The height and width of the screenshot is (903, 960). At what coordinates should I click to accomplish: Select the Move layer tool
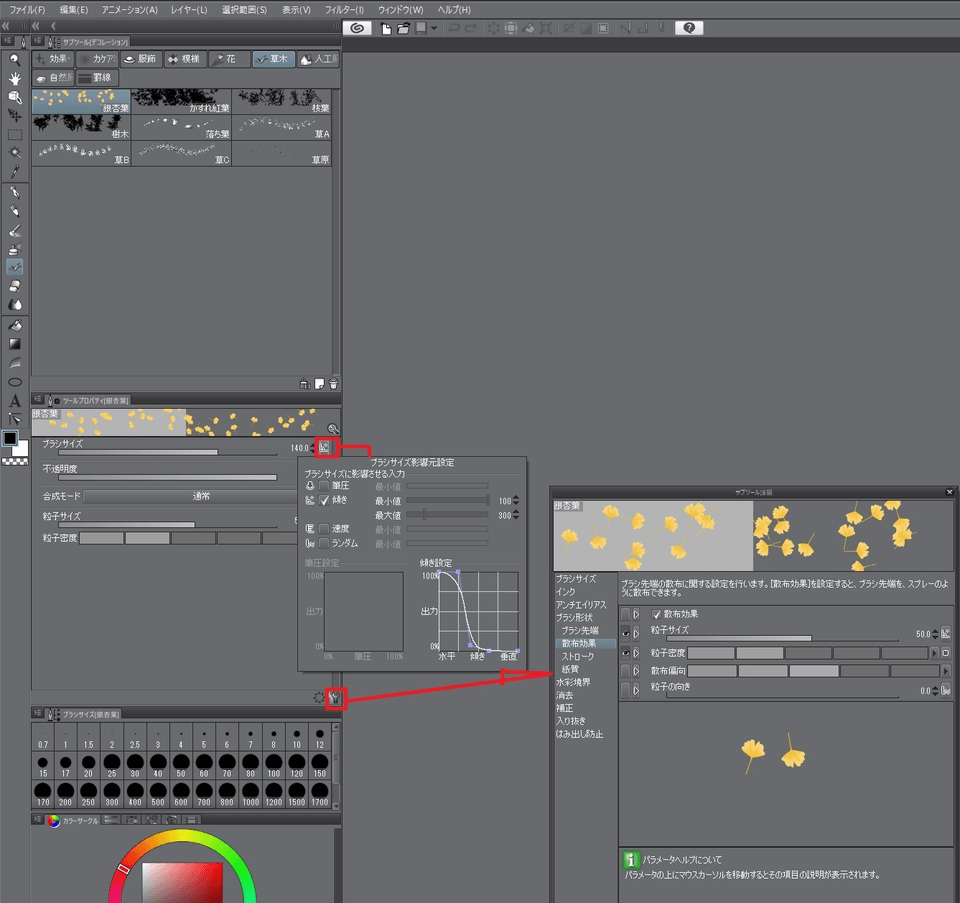click(15, 116)
